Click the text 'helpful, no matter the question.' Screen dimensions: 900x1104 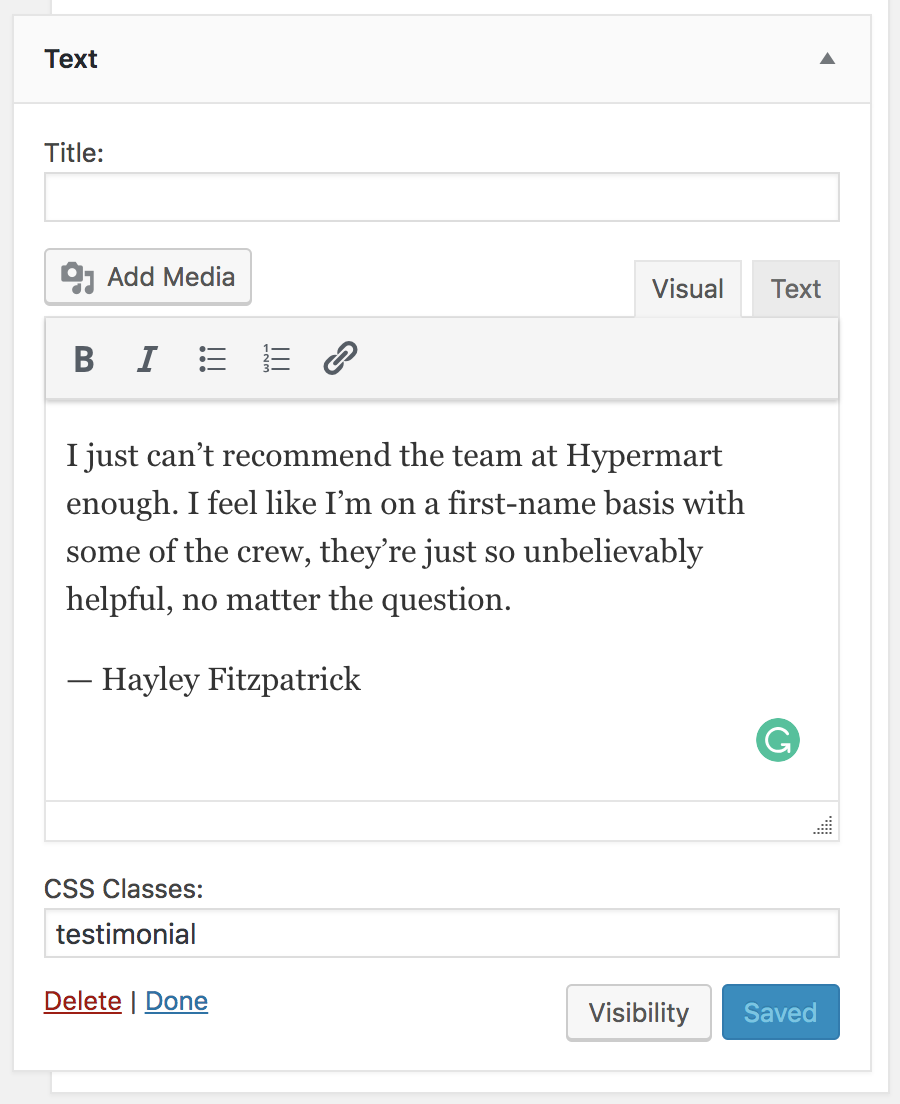coord(289,600)
